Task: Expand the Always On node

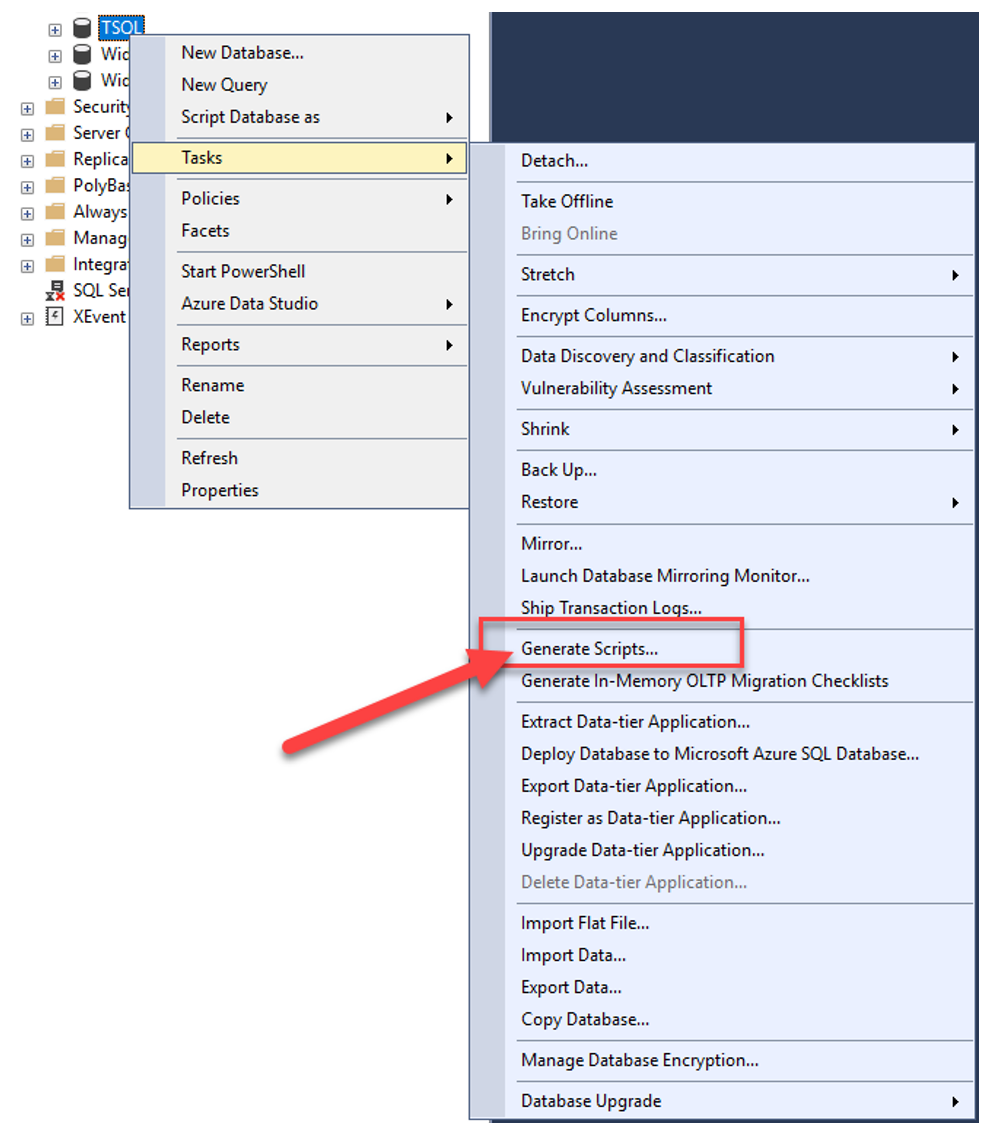Action: click(x=26, y=212)
